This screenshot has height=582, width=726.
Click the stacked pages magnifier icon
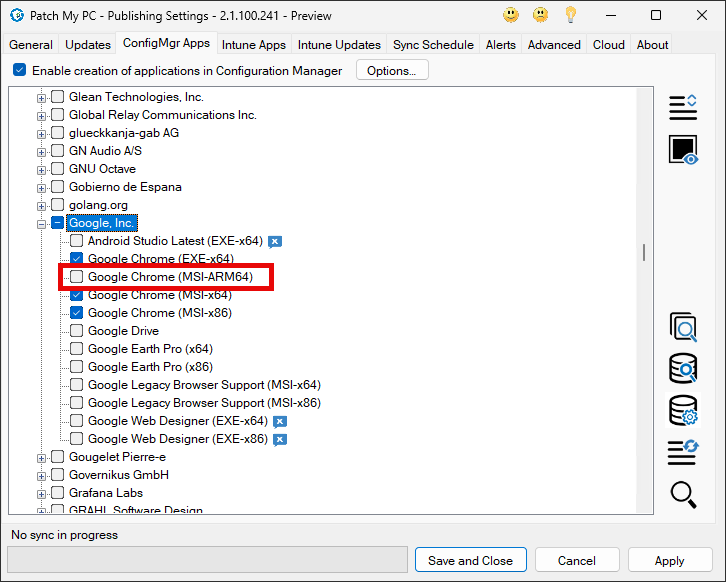pos(683,327)
